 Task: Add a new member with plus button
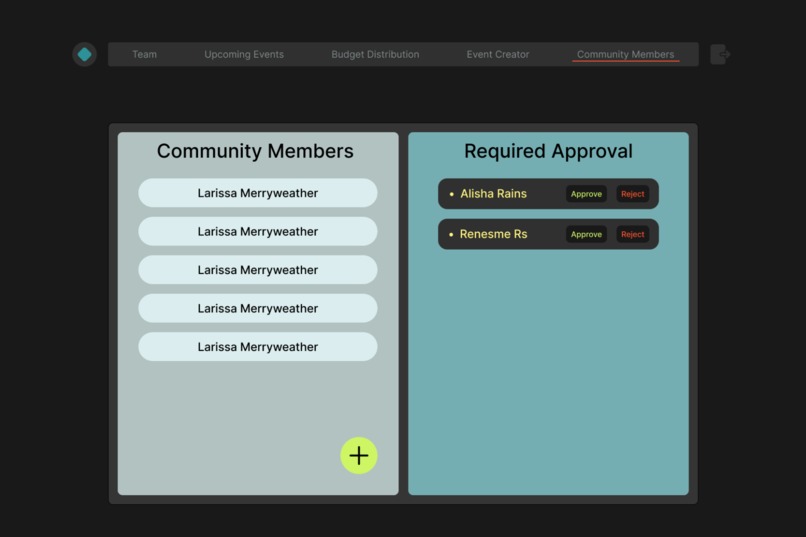pos(359,456)
